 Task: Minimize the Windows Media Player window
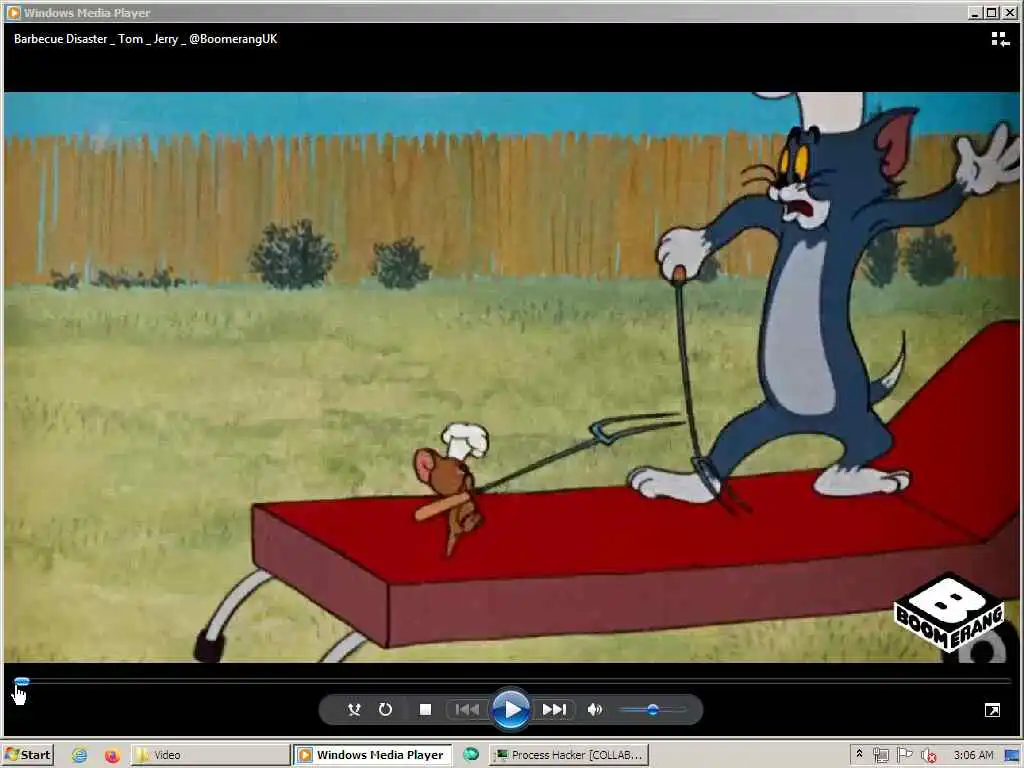click(x=975, y=12)
